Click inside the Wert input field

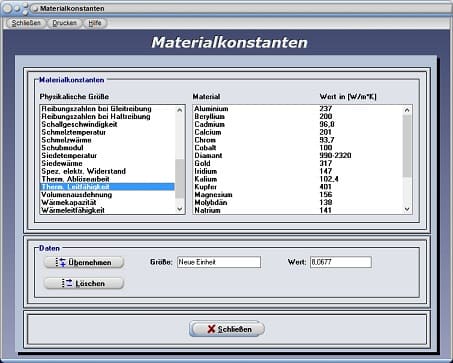click(341, 262)
